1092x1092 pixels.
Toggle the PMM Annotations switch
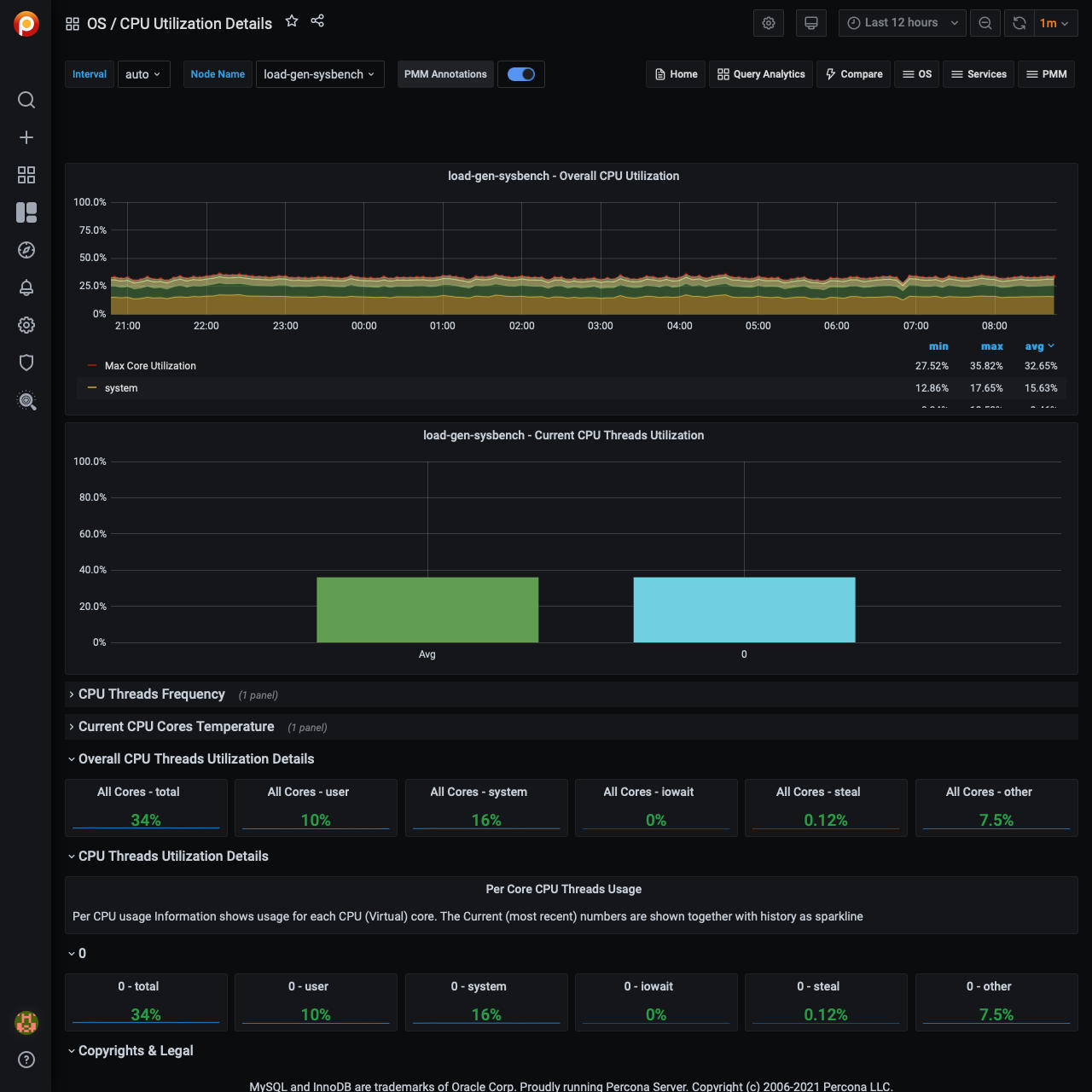tap(520, 74)
